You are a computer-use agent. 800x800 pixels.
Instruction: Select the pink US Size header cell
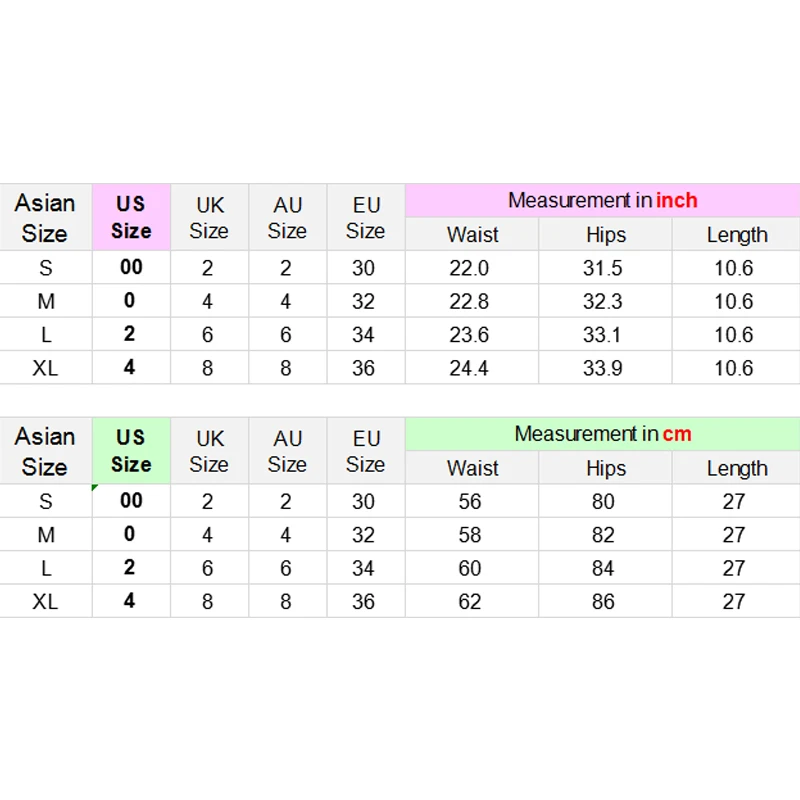131,217
